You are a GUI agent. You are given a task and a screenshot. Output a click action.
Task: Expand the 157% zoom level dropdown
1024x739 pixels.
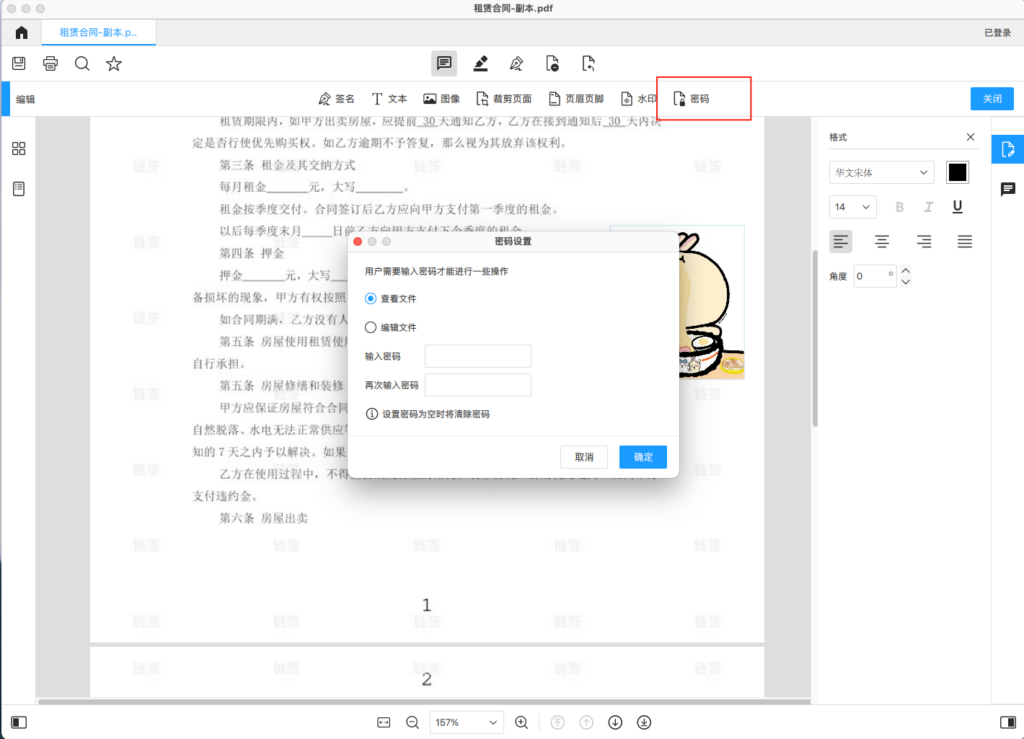466,722
